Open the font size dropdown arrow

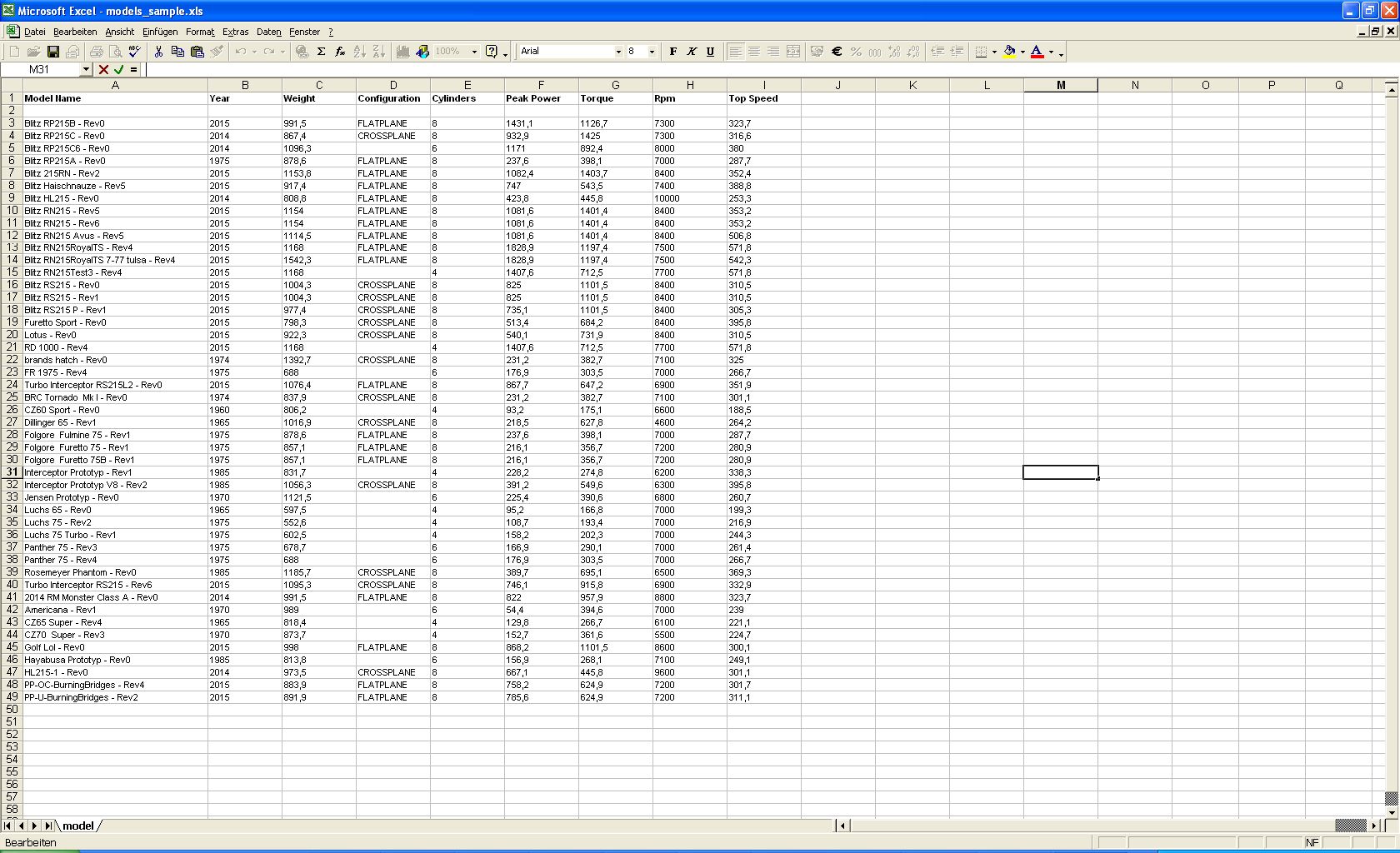click(x=652, y=52)
